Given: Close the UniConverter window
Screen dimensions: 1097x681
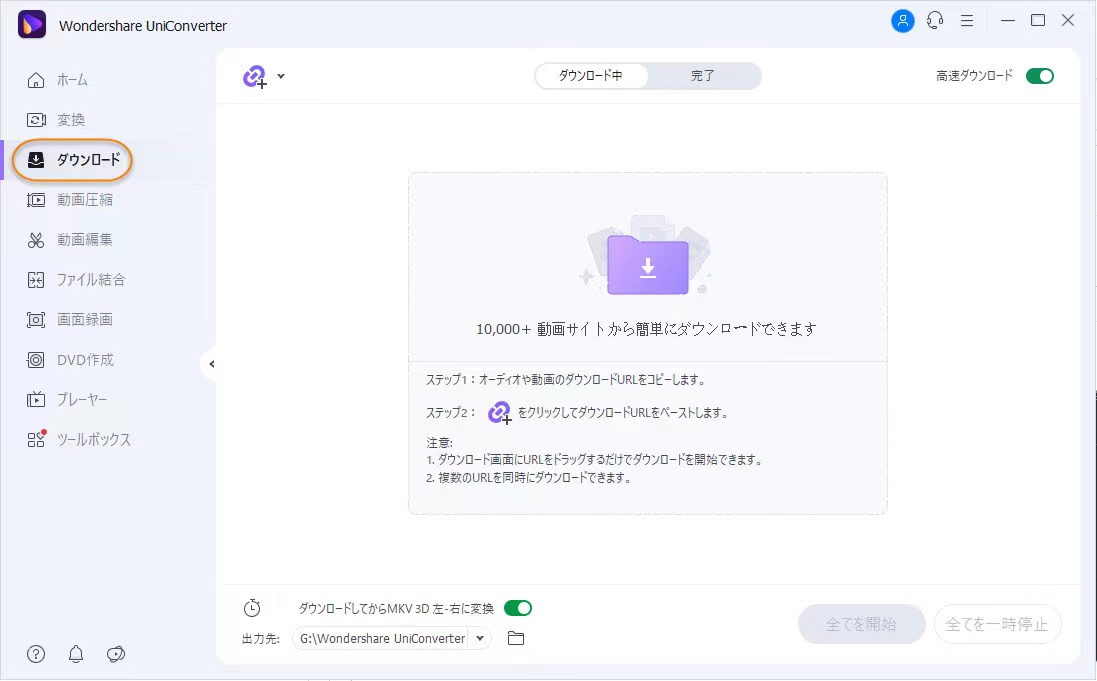Looking at the screenshot, I should (x=1068, y=20).
